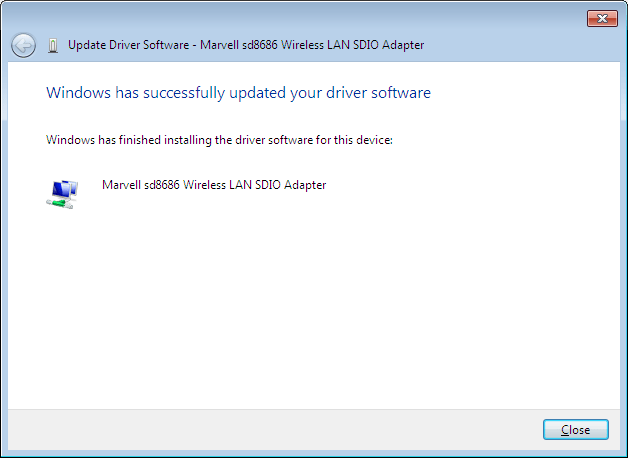Select the Marvell sd8686 device name in body
The width and height of the screenshot is (628, 458).
[214, 185]
